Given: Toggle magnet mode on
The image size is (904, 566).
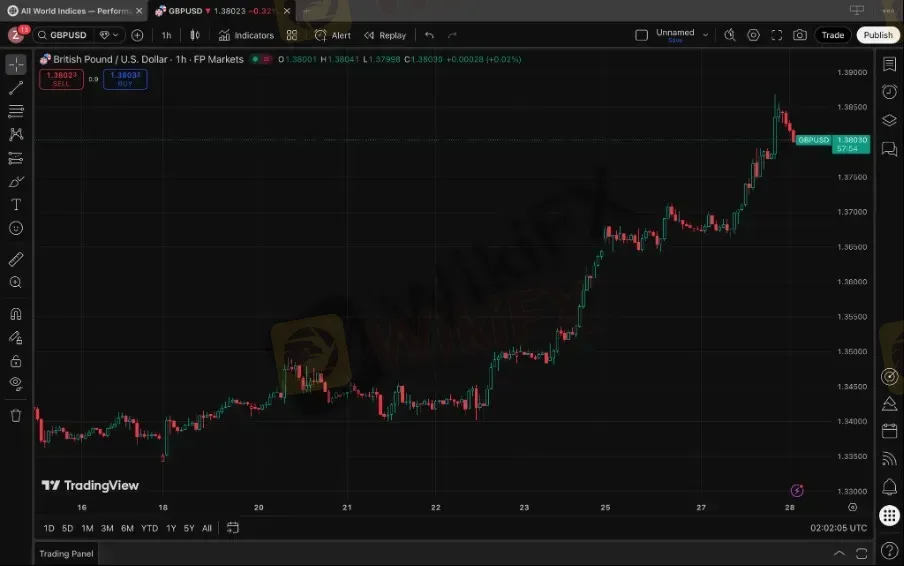Looking at the screenshot, I should coord(16,314).
